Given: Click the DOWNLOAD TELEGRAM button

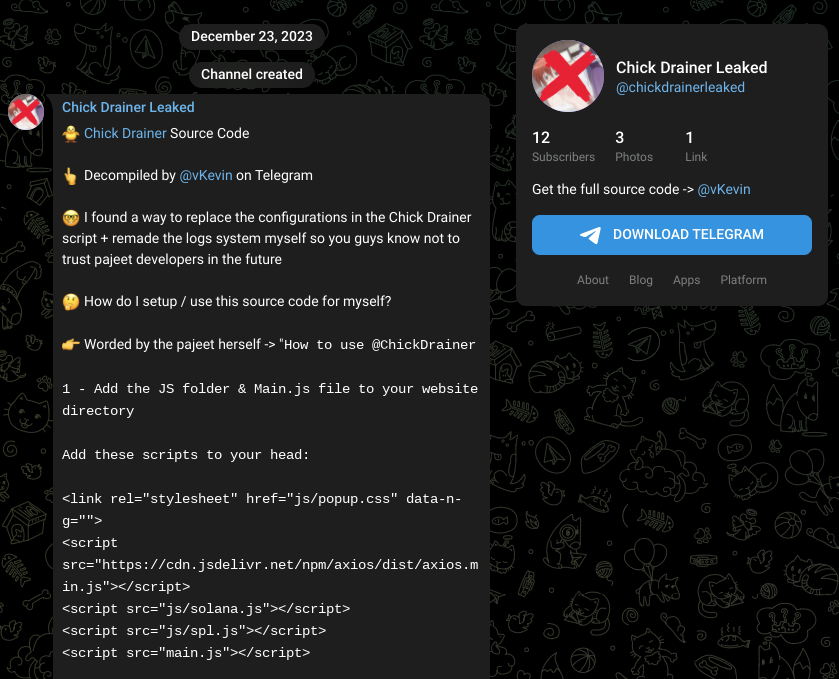Looking at the screenshot, I should point(671,234).
